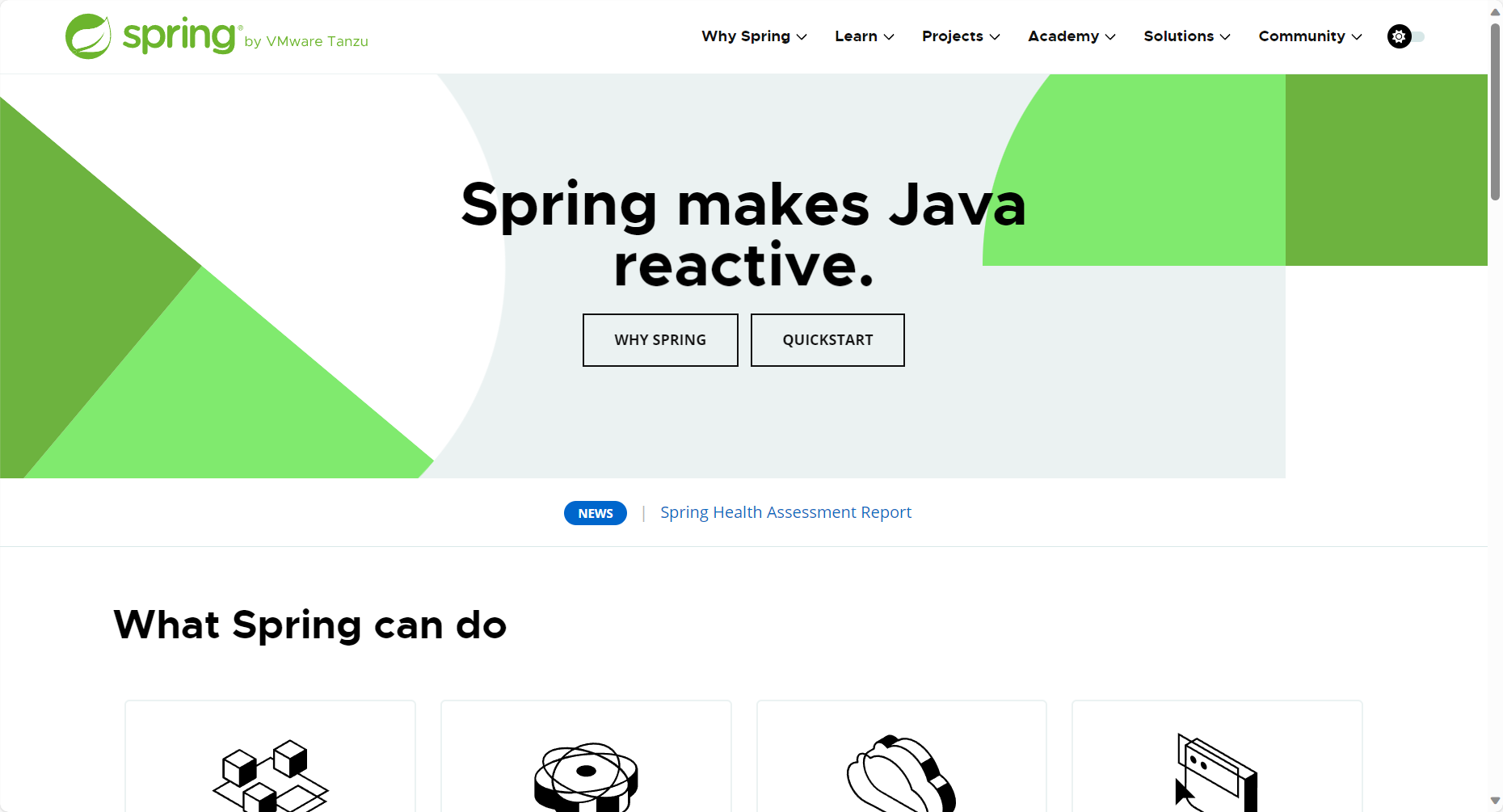The height and width of the screenshot is (812, 1503).
Task: Open the Spring Health Assessment Report link
Action: [785, 512]
